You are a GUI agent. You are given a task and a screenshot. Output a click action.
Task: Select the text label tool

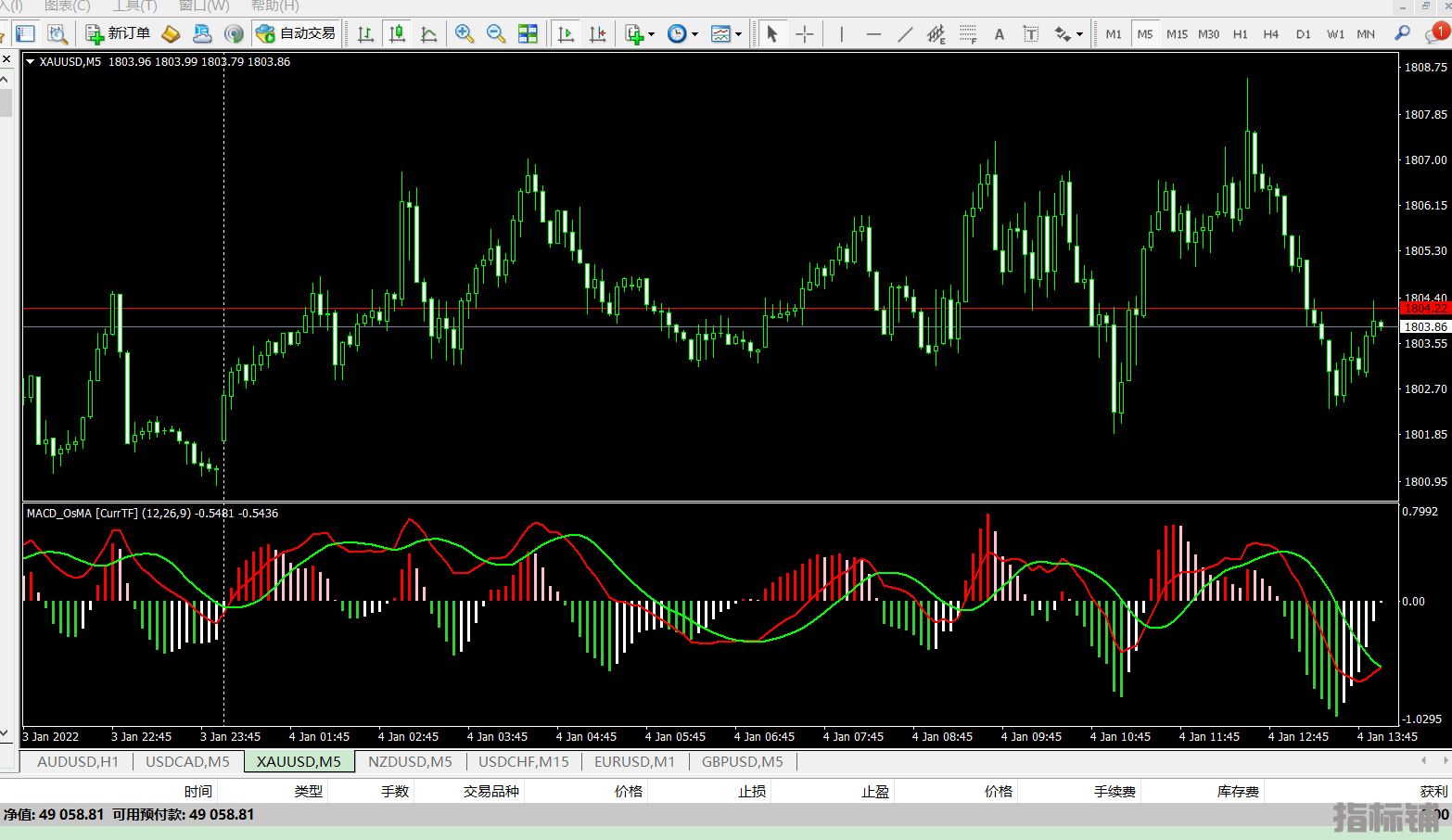(1031, 34)
